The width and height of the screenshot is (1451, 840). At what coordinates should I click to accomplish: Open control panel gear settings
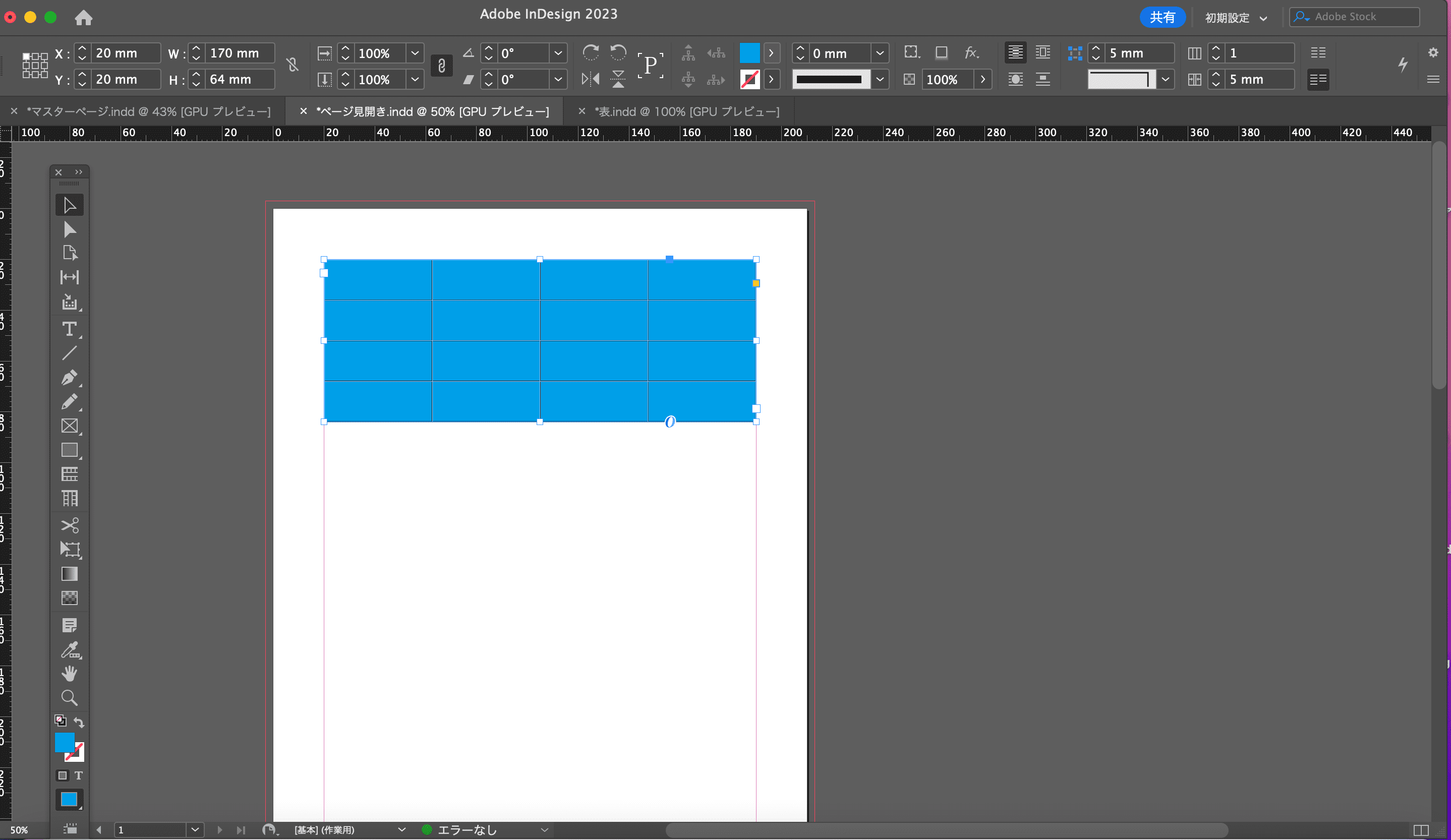point(1433,53)
